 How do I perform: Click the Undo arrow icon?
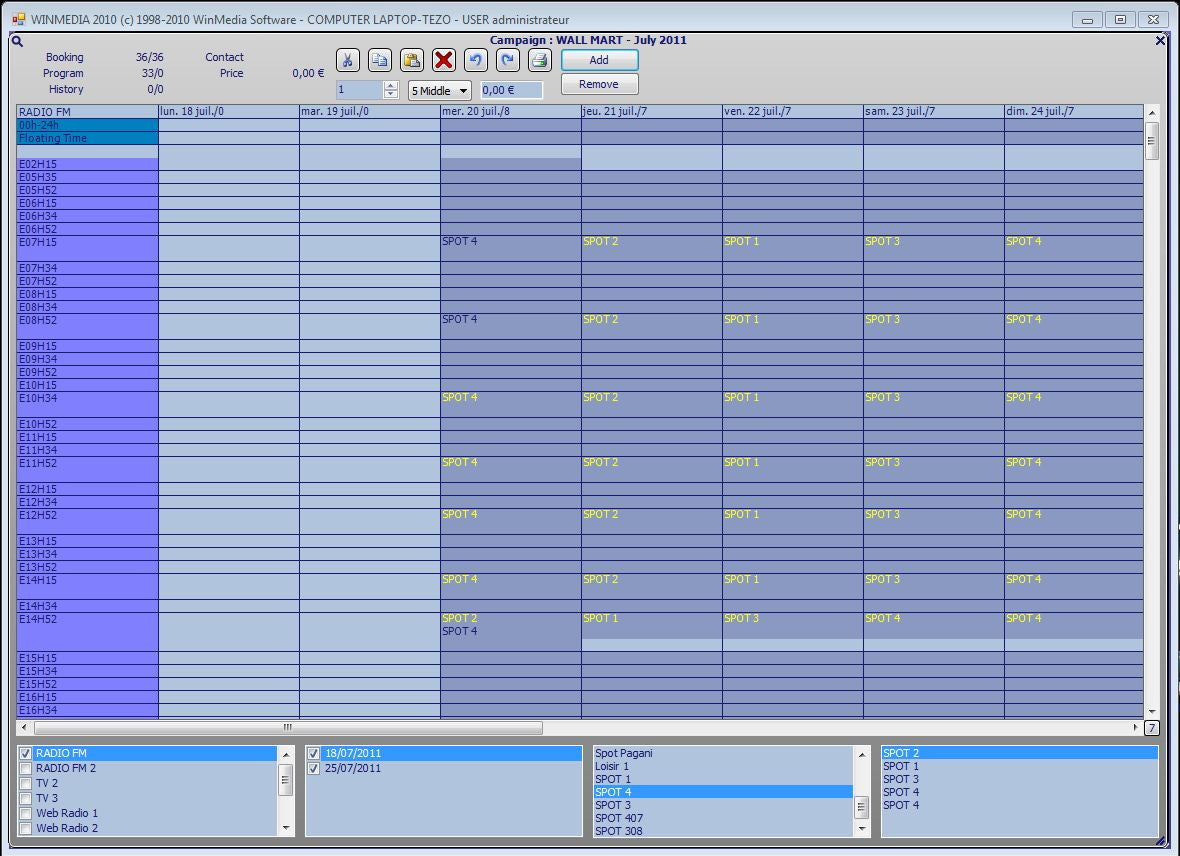[476, 60]
